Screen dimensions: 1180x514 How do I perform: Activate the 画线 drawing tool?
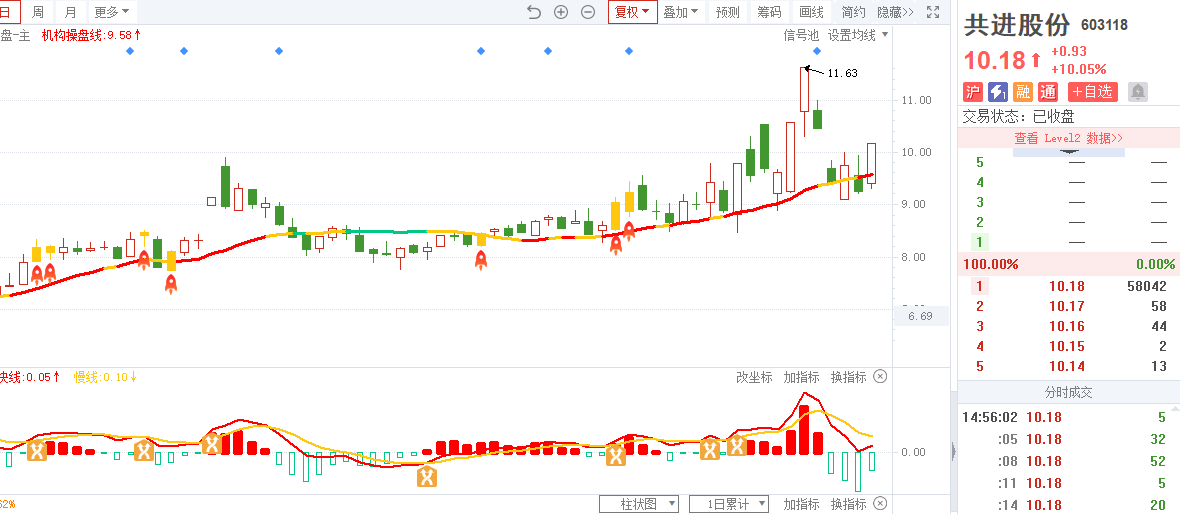[x=811, y=12]
